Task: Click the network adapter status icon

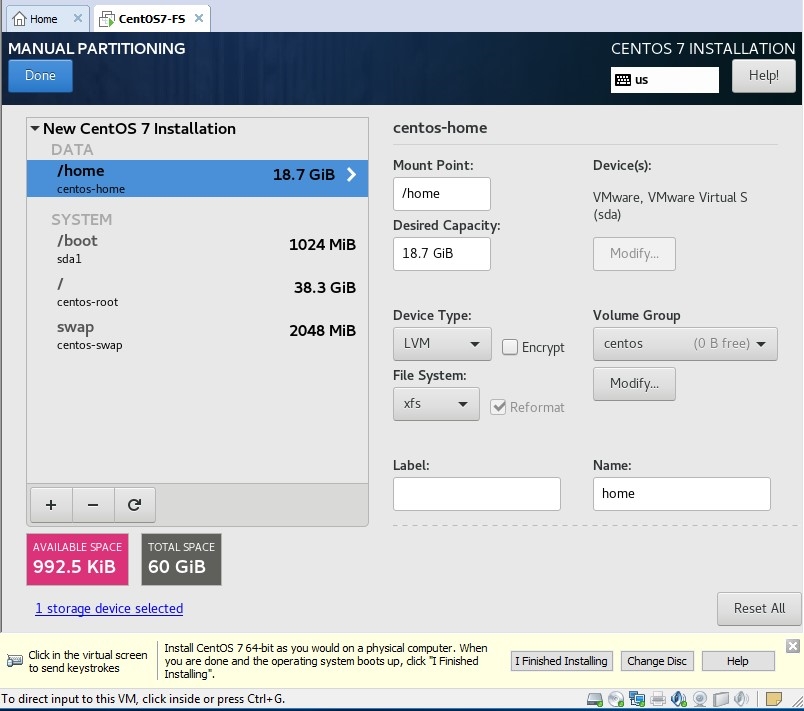Action: [637, 699]
